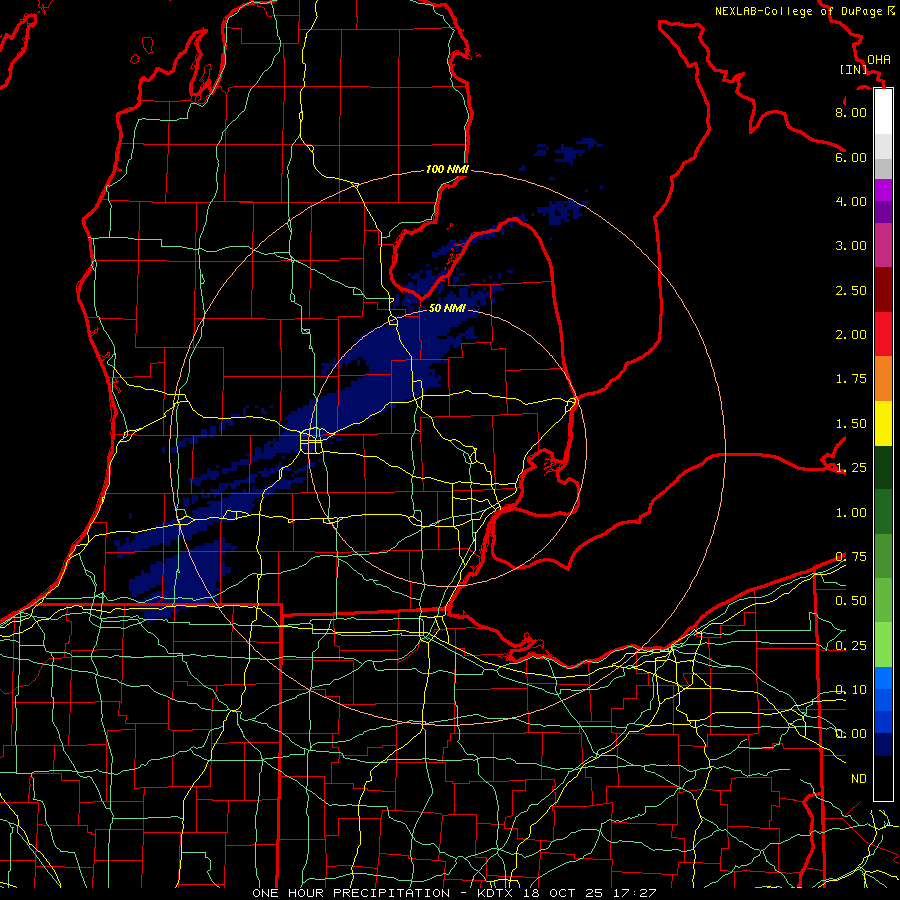The height and width of the screenshot is (900, 900).
Task: Click the 0.00 legend value
Action: (850, 734)
